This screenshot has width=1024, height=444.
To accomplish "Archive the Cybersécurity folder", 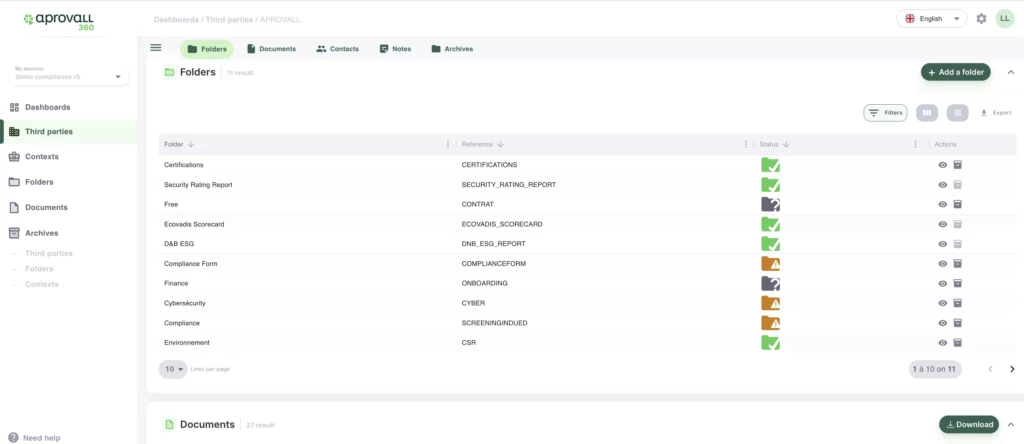I will 957,303.
